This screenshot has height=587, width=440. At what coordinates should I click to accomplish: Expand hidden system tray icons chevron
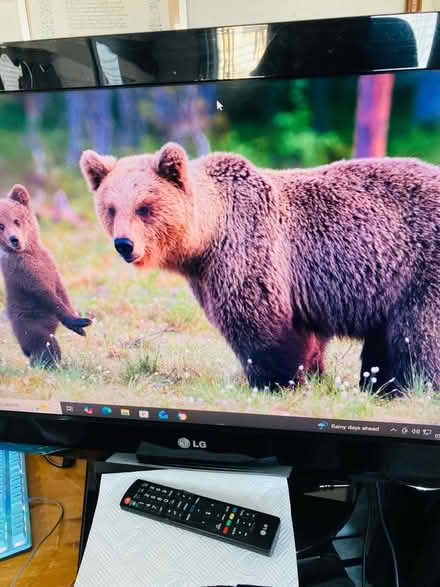[x=393, y=430]
